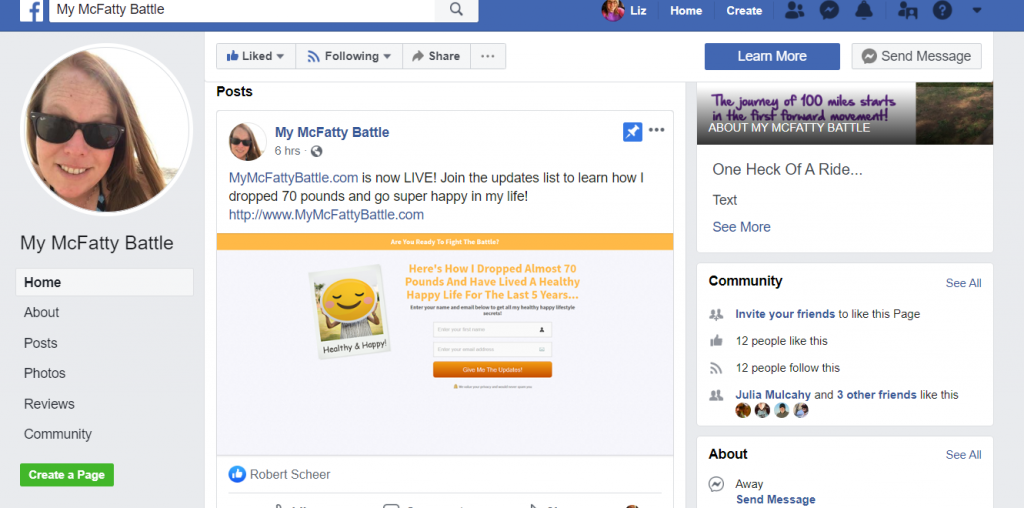This screenshot has width=1024, height=508.
Task: Click the Share button on the page
Action: [x=436, y=56]
